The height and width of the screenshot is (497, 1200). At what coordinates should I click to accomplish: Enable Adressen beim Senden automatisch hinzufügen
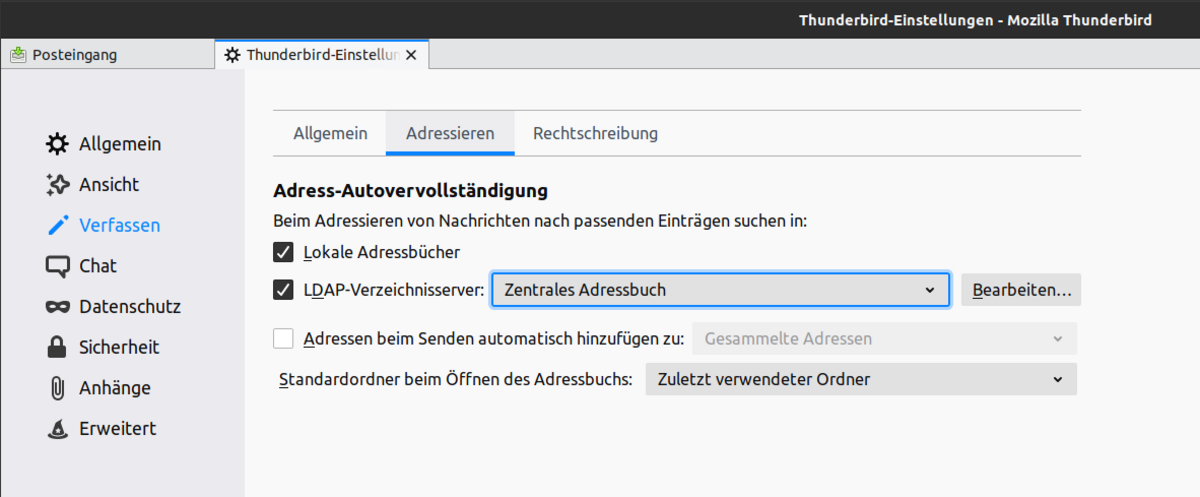tap(283, 339)
